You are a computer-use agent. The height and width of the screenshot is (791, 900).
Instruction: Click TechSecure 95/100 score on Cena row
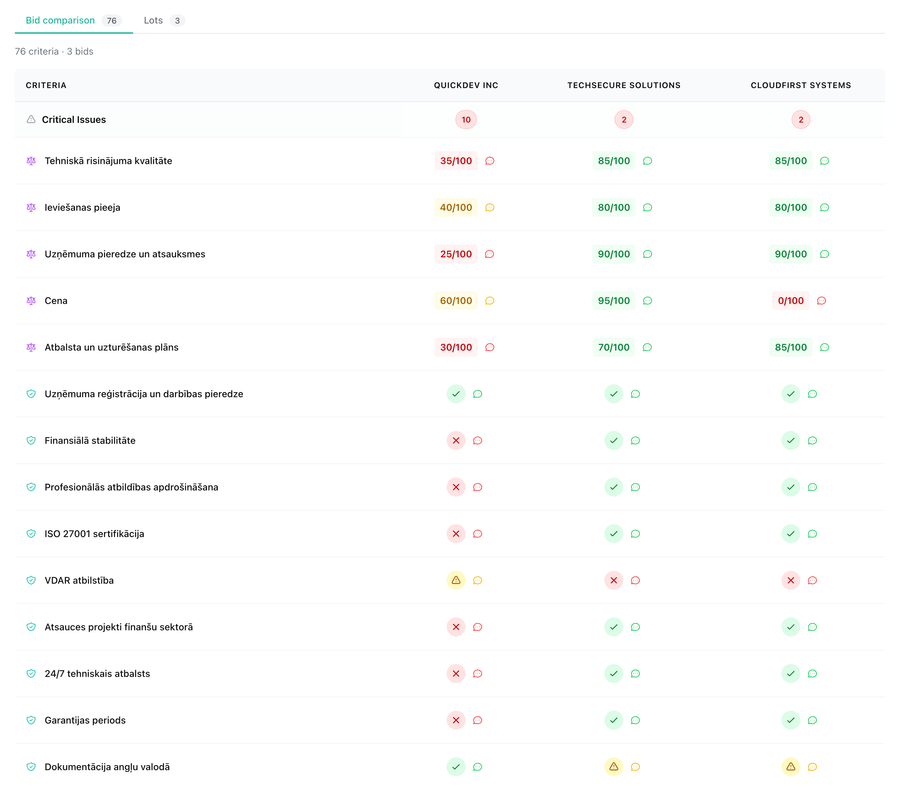pos(613,301)
